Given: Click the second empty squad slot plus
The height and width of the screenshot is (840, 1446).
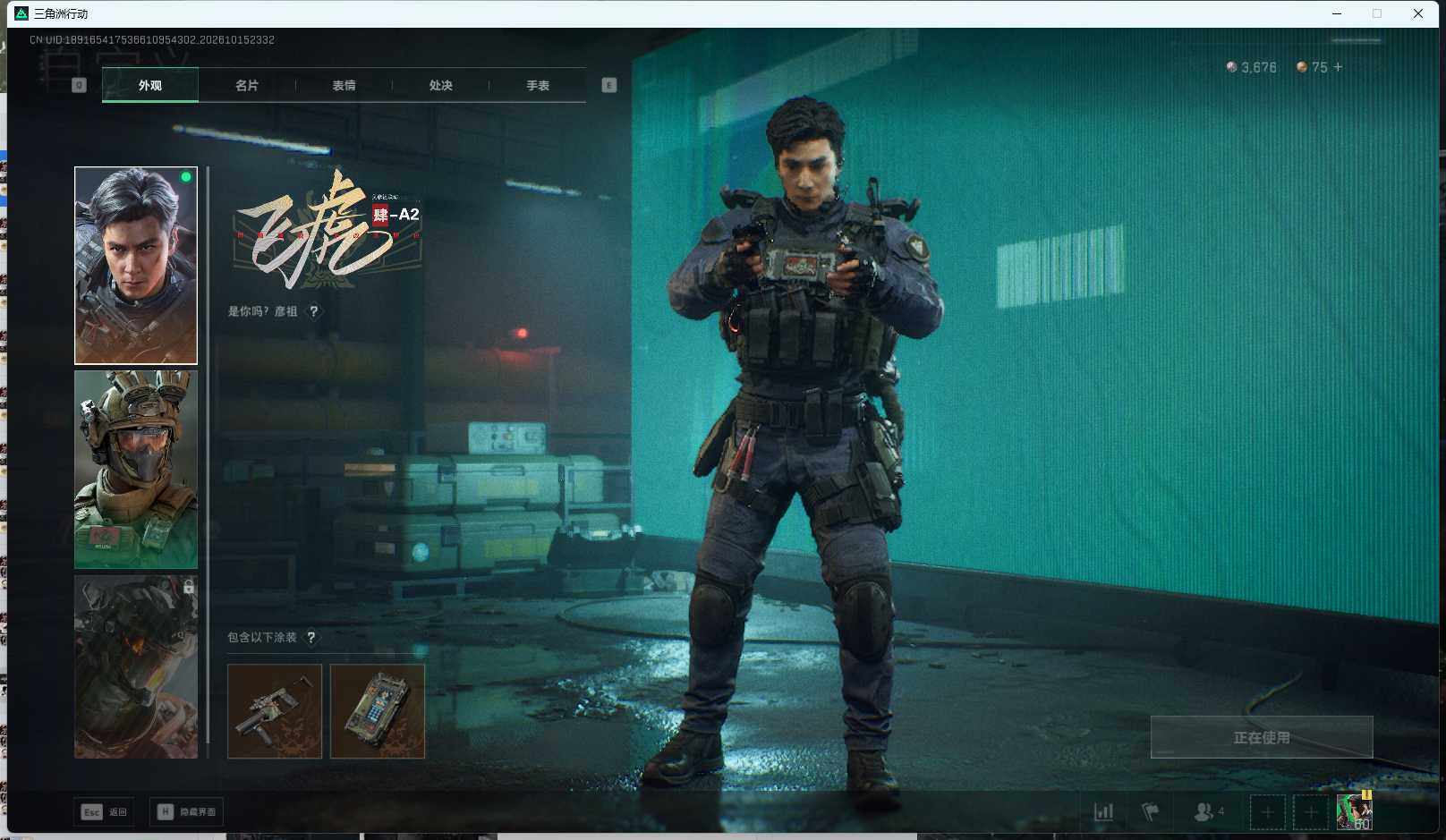Looking at the screenshot, I should click(x=1311, y=812).
